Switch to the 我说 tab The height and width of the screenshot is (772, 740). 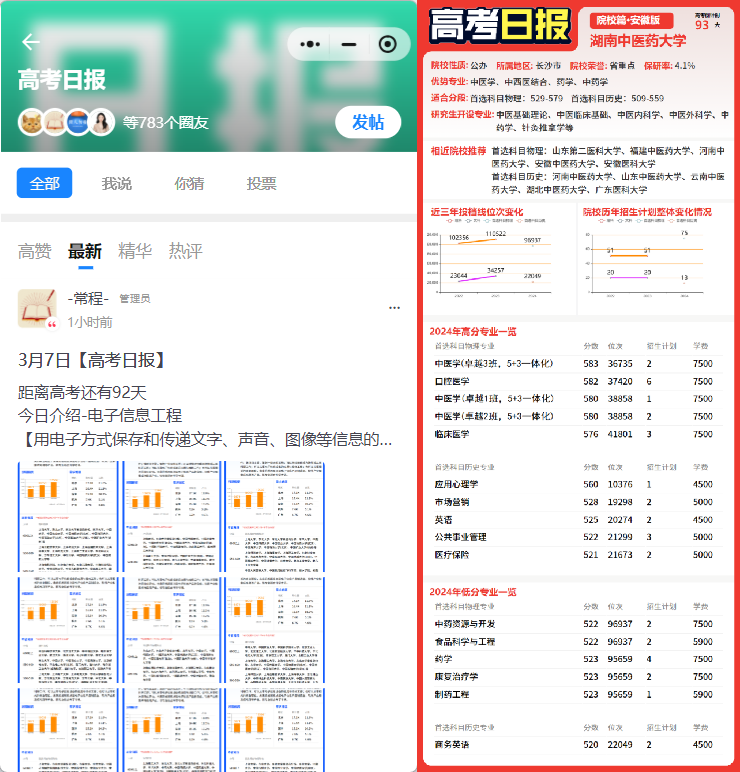117,184
